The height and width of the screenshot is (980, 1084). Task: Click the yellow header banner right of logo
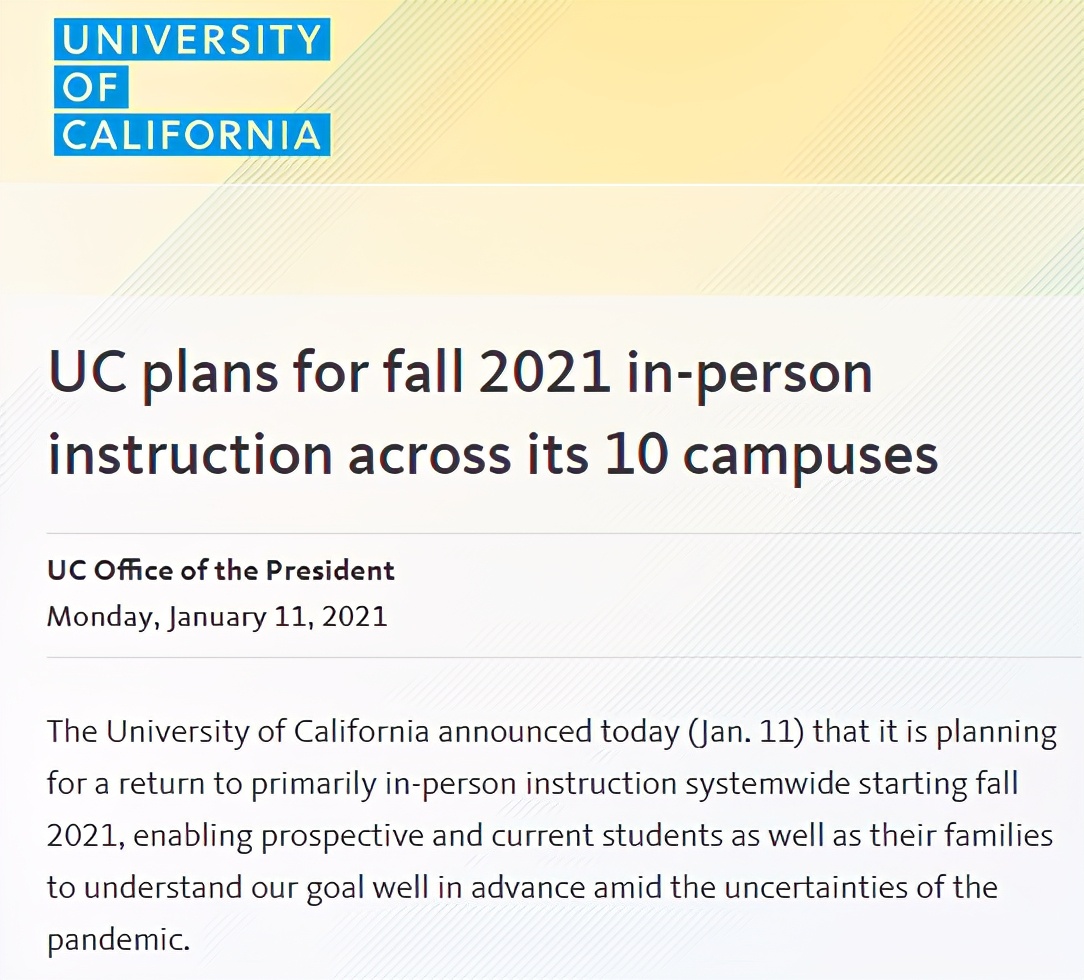(705, 90)
